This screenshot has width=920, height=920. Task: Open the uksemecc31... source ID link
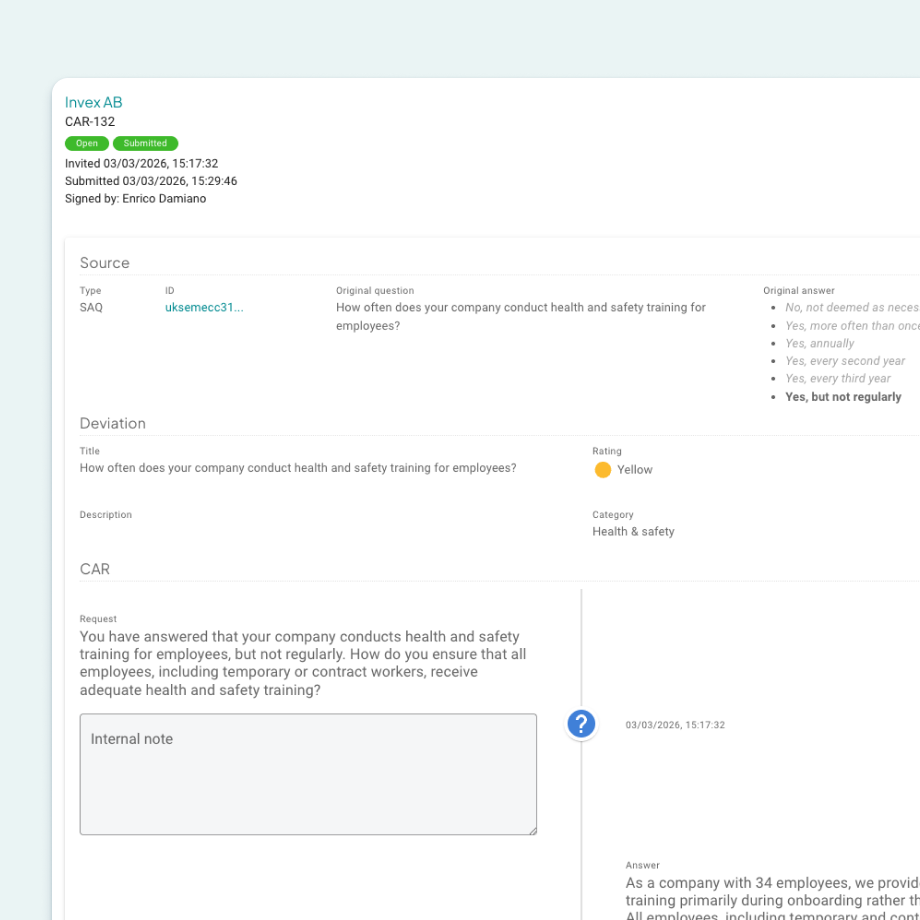204,308
